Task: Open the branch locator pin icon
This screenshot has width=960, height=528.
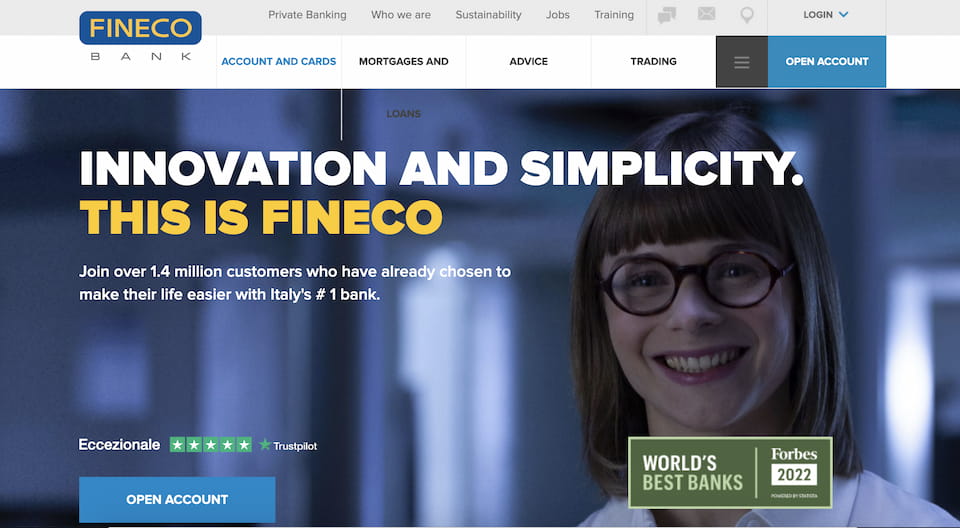Action: (x=746, y=15)
